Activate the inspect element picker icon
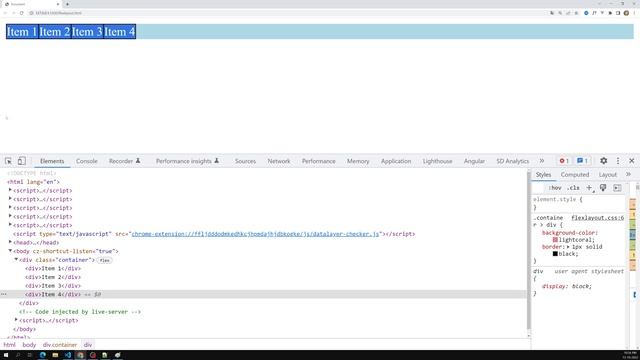Viewport: 640px width, 360px height. click(x=8, y=161)
